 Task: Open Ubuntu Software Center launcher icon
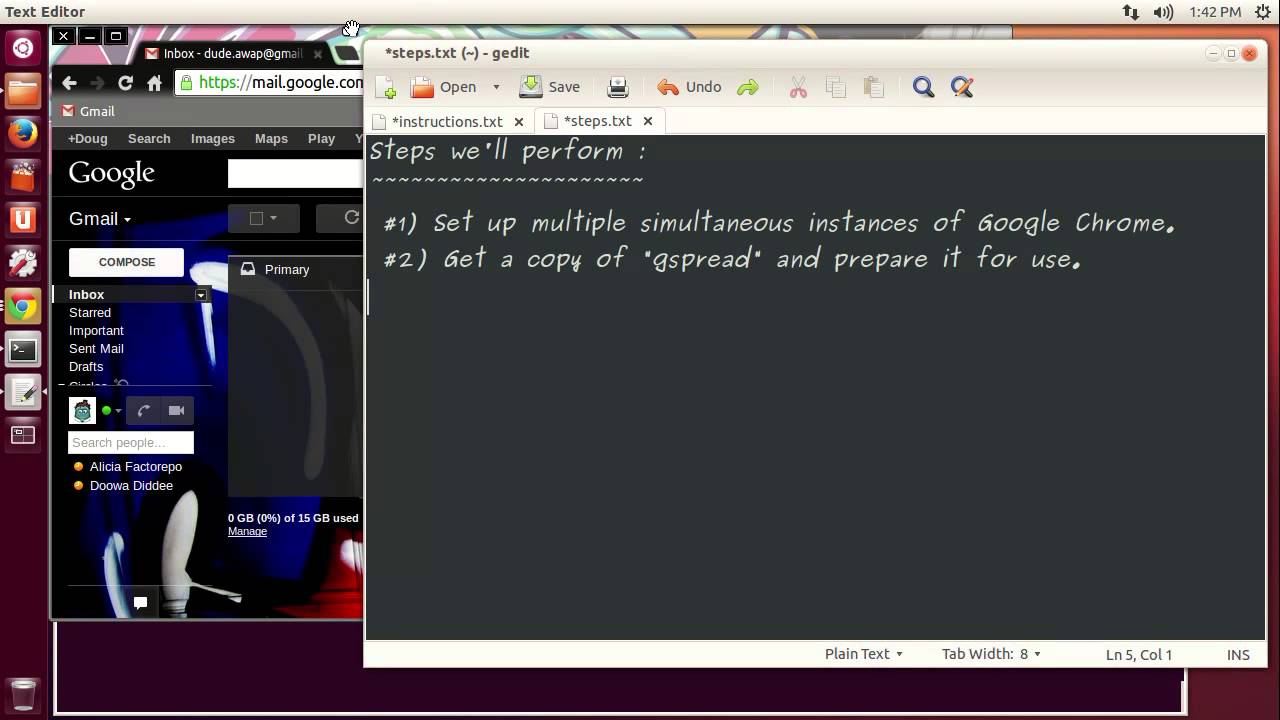pyautogui.click(x=23, y=177)
